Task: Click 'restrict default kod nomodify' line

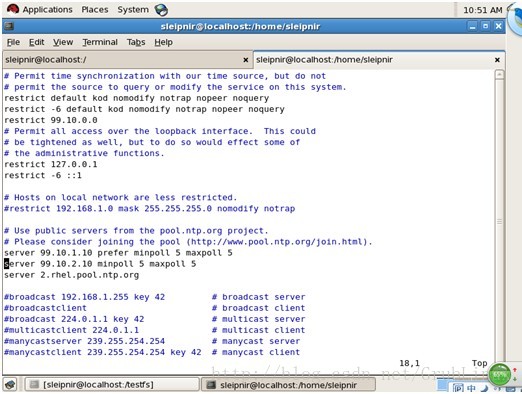Action: click(137, 98)
